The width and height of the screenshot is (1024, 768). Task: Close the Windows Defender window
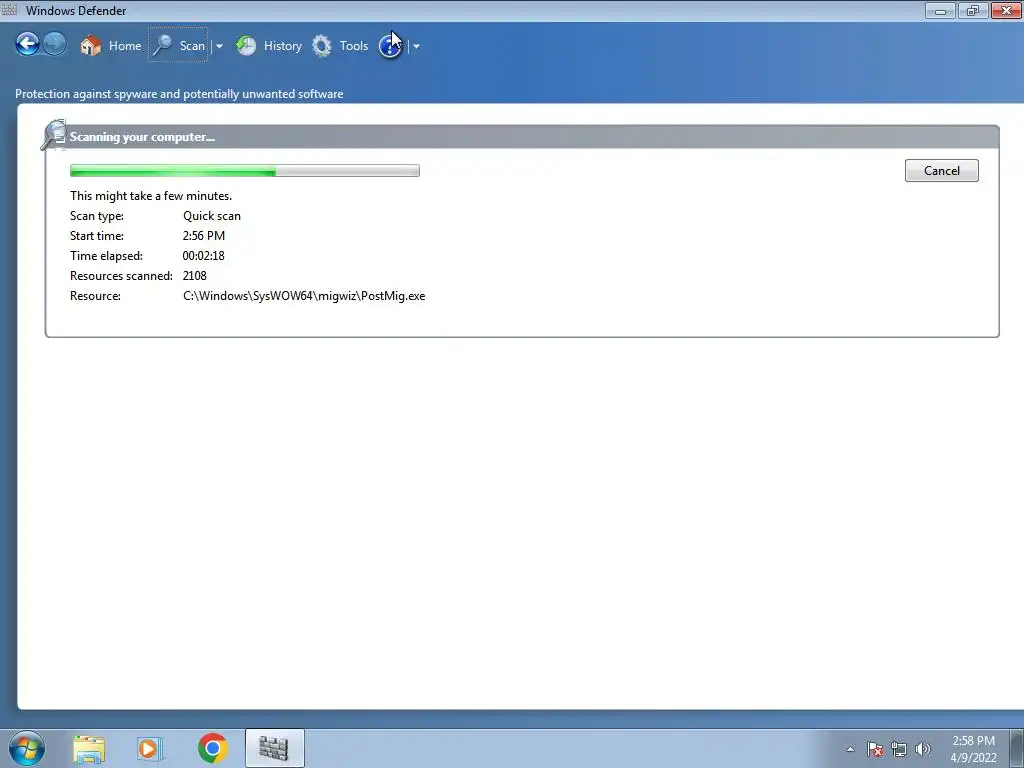click(x=1006, y=10)
